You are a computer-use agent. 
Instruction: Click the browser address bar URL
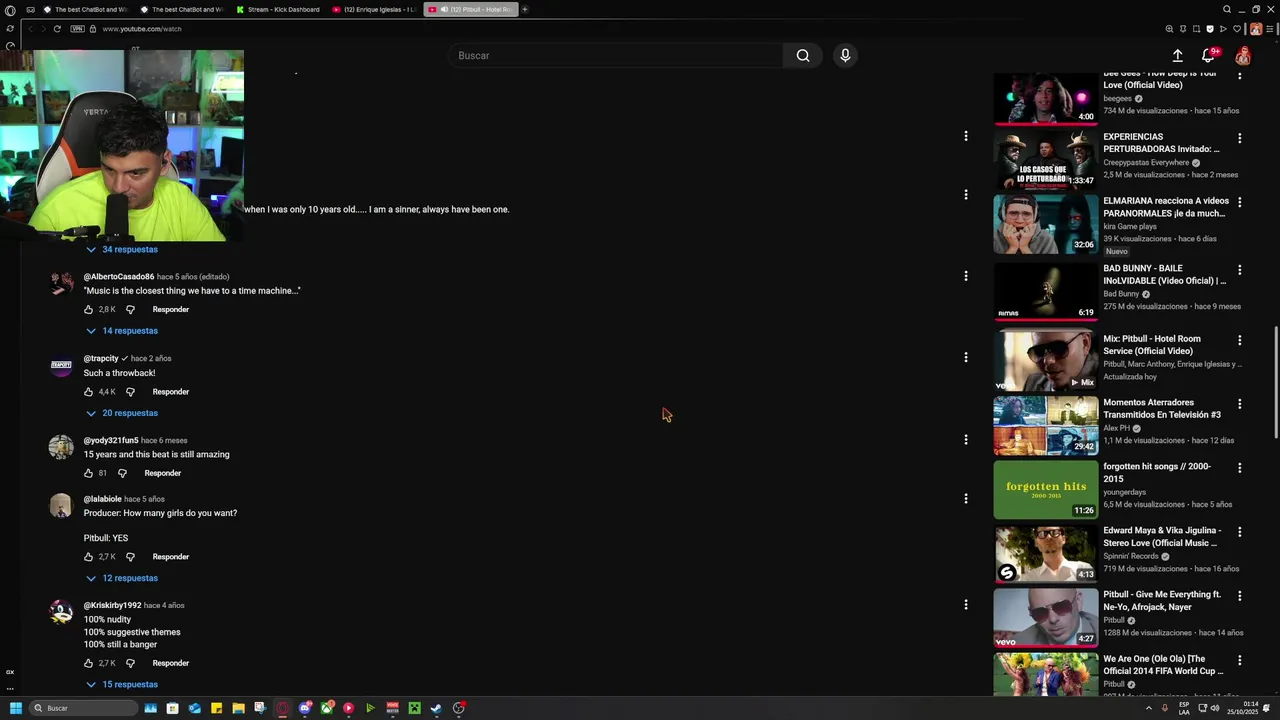pos(141,29)
